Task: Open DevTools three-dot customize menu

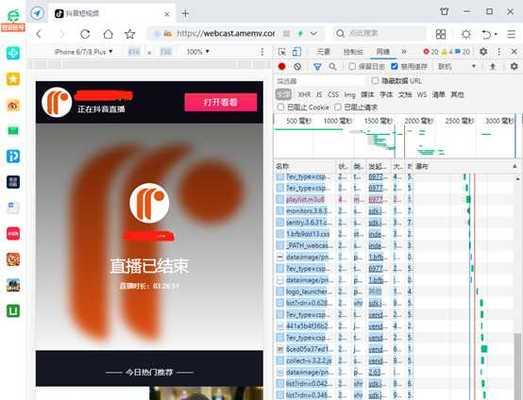Action: click(499, 52)
